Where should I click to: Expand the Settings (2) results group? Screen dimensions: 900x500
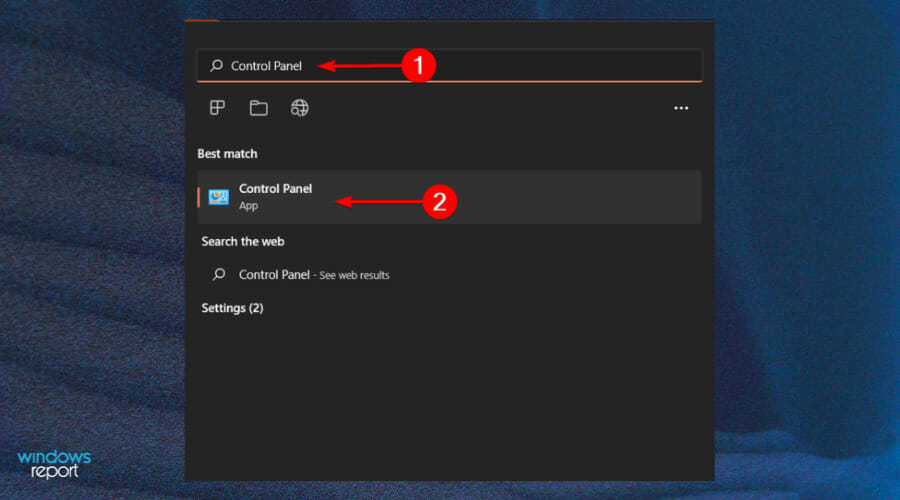coord(232,308)
